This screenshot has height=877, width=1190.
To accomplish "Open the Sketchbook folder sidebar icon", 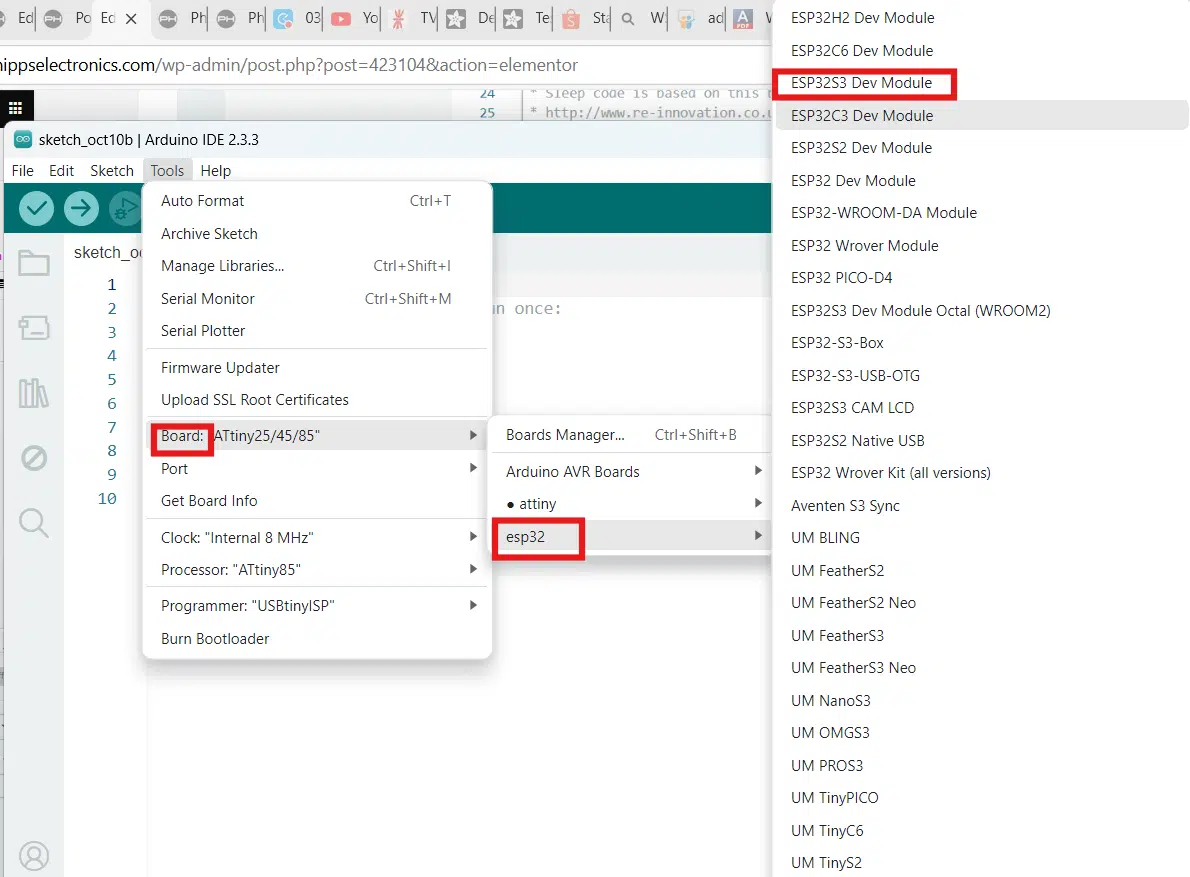I will (33, 263).
